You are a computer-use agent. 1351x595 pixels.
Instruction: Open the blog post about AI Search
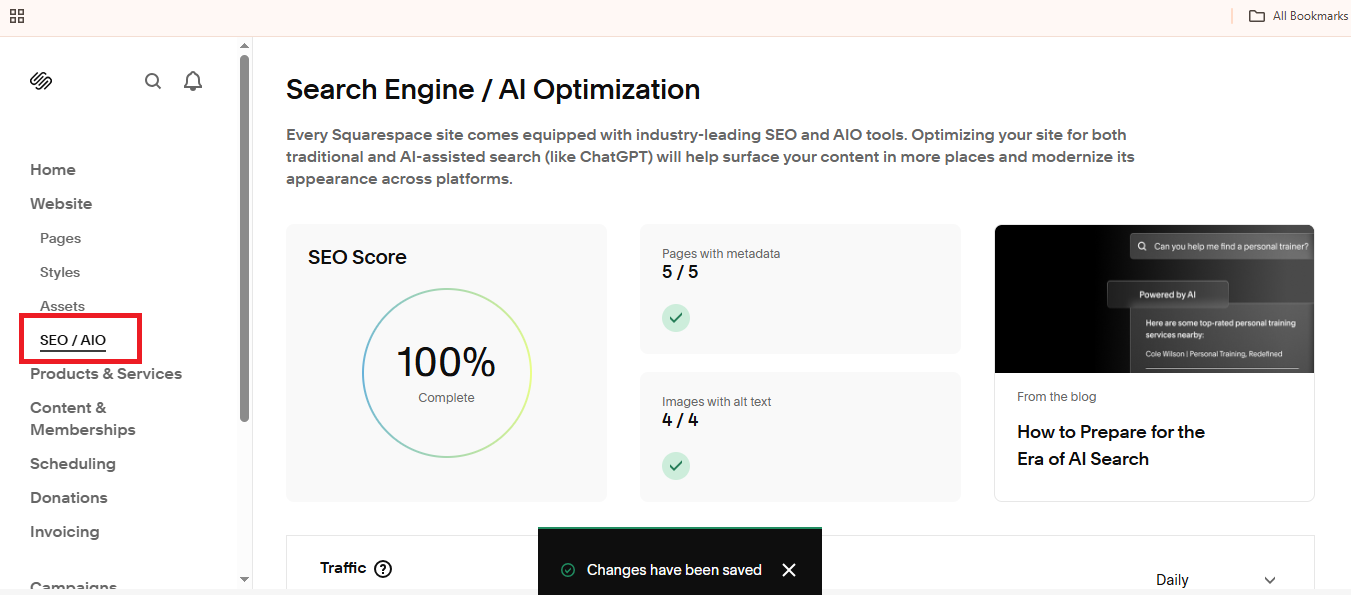(x=1110, y=444)
